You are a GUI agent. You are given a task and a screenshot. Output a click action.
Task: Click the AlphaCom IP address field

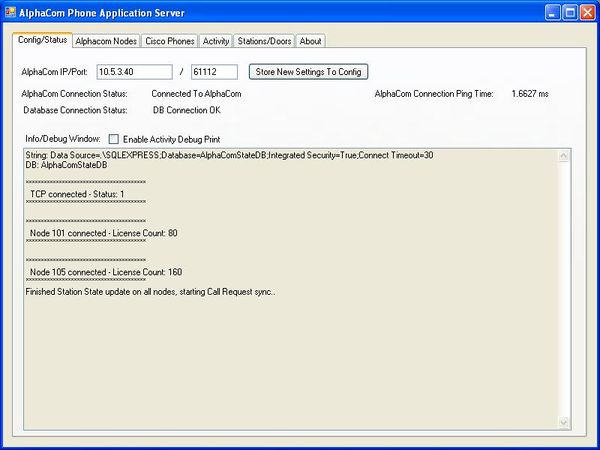click(134, 72)
